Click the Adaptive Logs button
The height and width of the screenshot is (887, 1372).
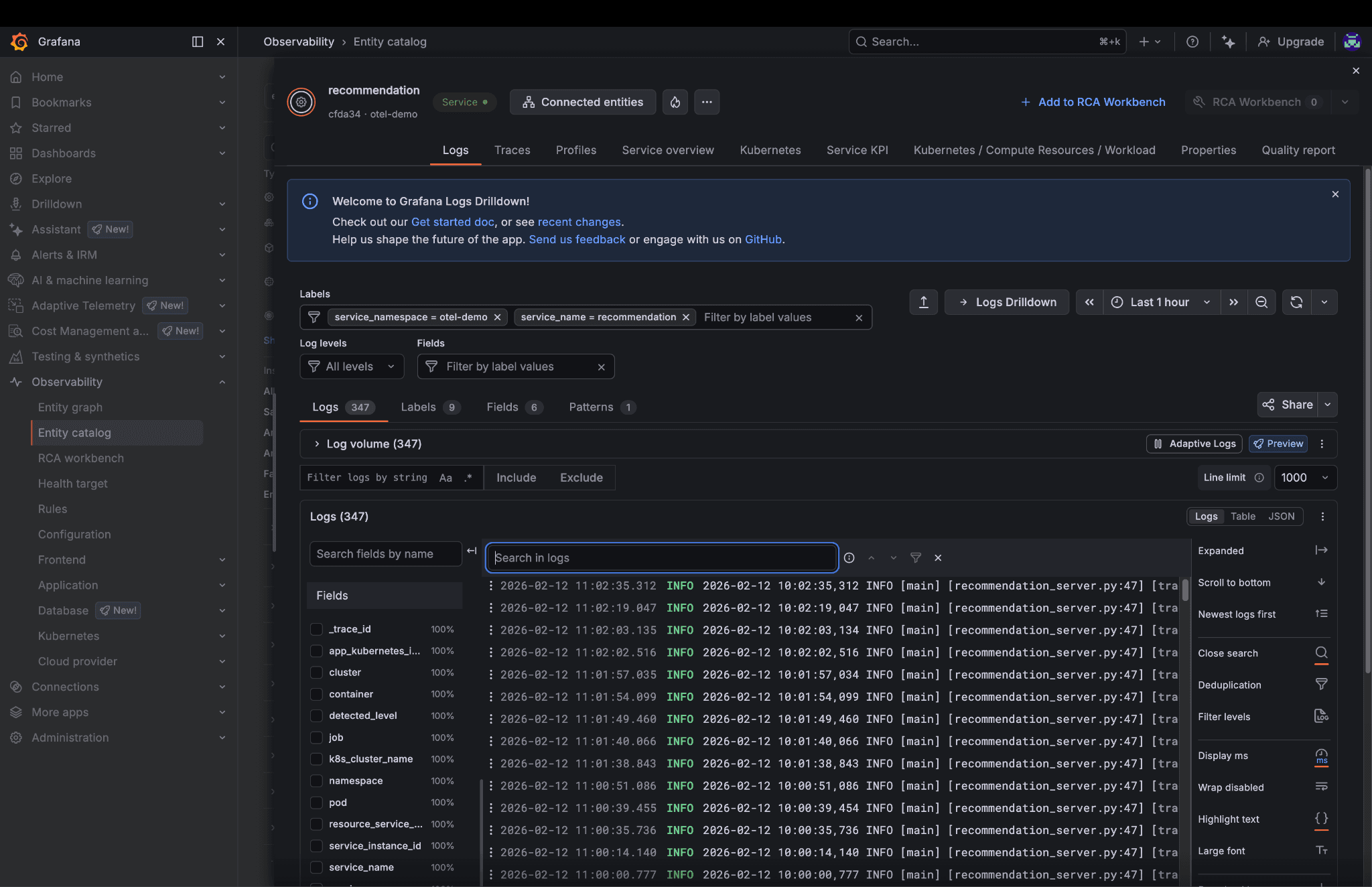point(1194,443)
